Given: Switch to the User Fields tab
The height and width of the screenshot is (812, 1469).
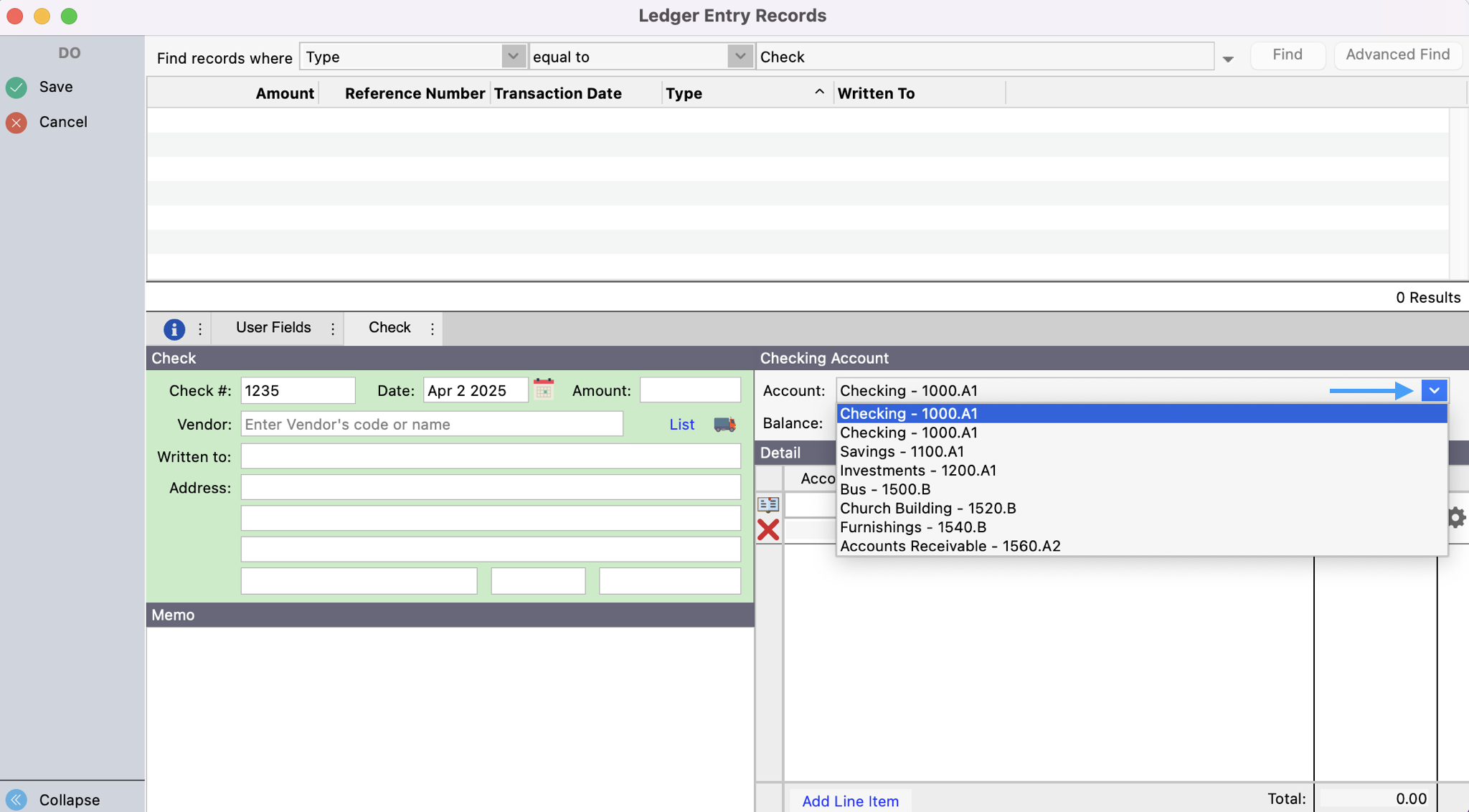Looking at the screenshot, I should point(273,328).
